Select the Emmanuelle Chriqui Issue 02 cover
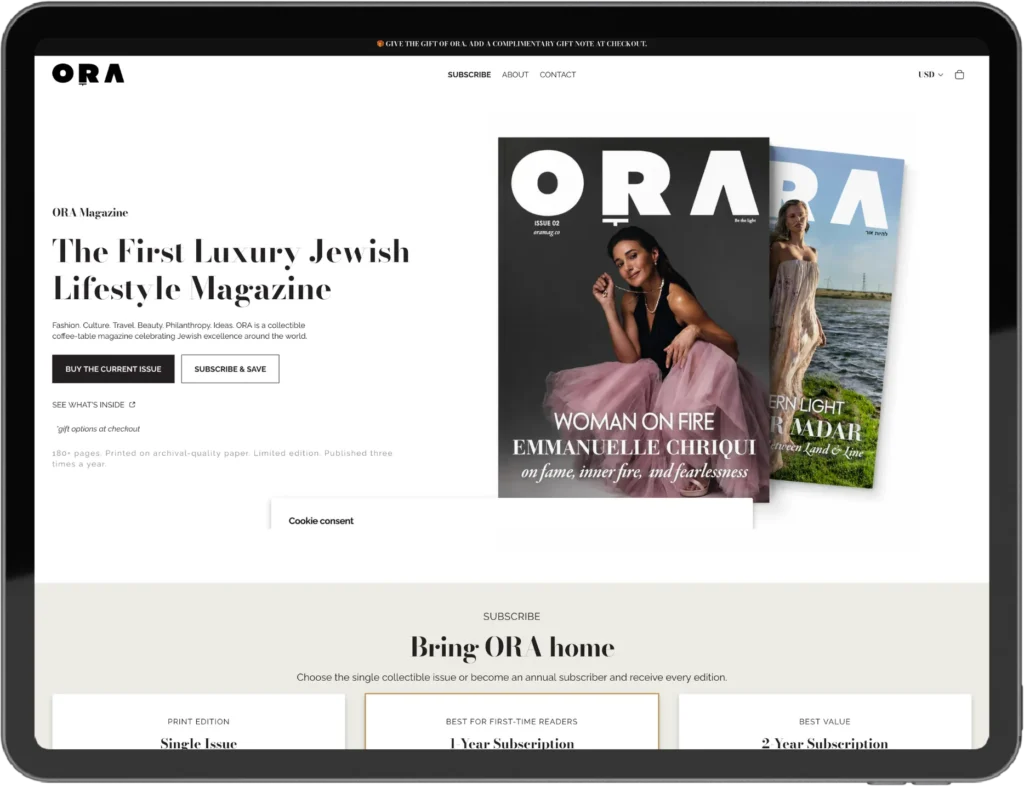The width and height of the screenshot is (1024, 786). click(633, 318)
